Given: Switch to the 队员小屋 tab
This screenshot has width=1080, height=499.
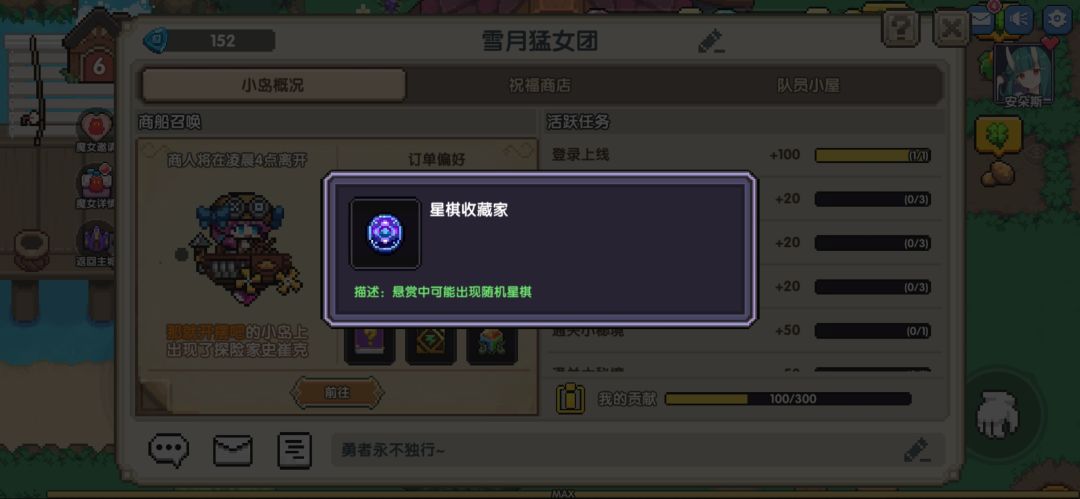Looking at the screenshot, I should [x=808, y=85].
